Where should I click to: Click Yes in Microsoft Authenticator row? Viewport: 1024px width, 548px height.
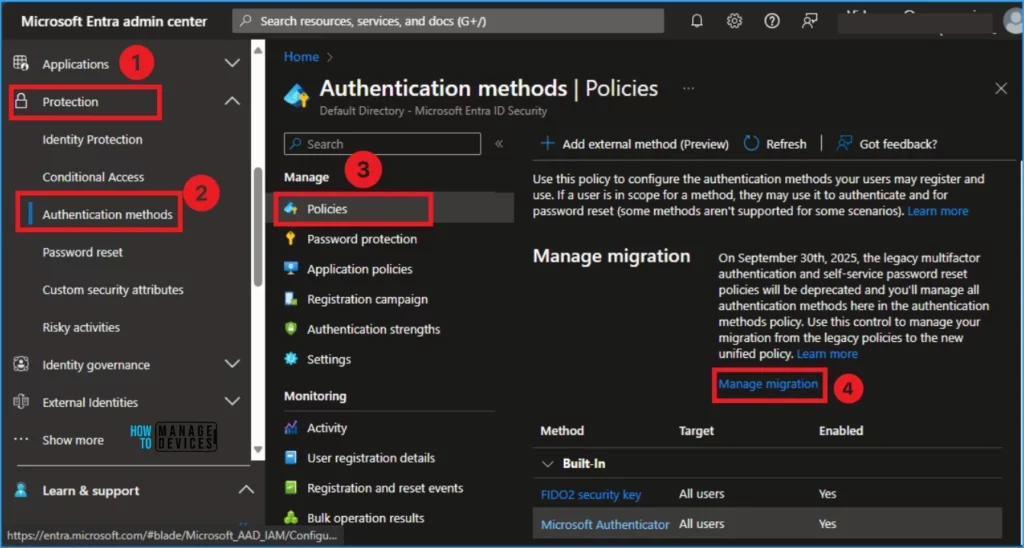tap(827, 524)
